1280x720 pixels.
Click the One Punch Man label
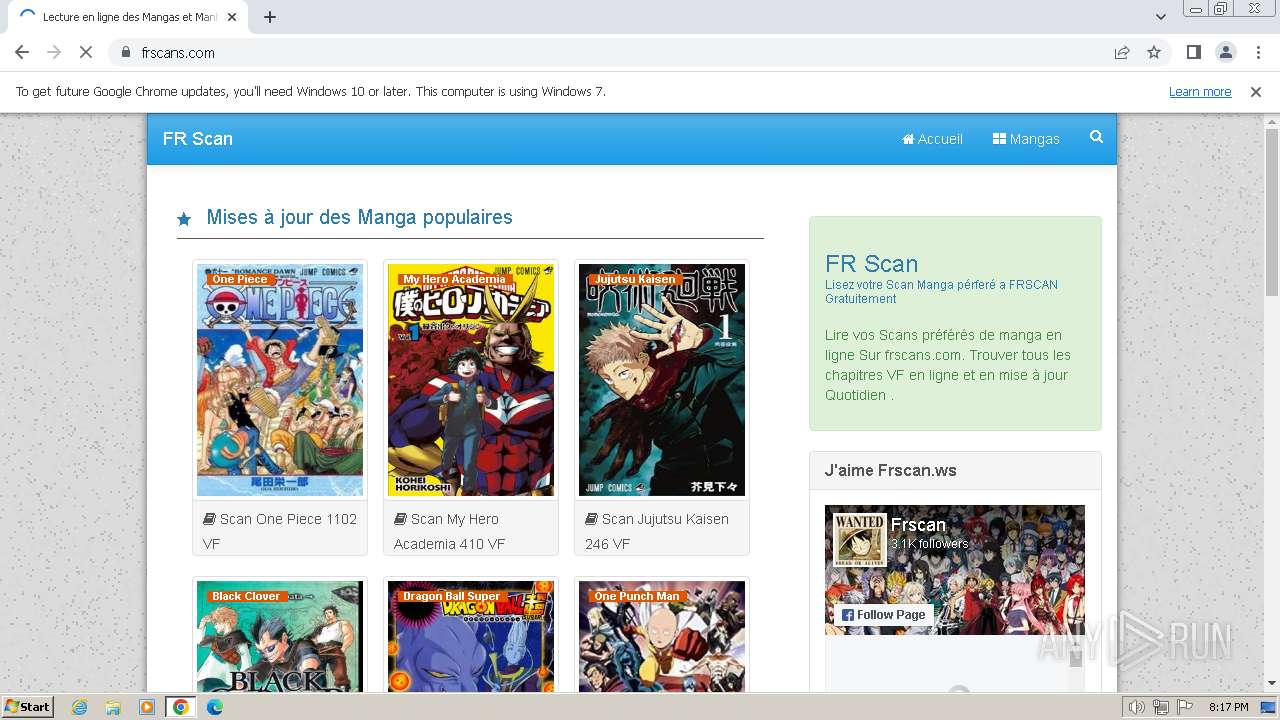[x=637, y=597]
